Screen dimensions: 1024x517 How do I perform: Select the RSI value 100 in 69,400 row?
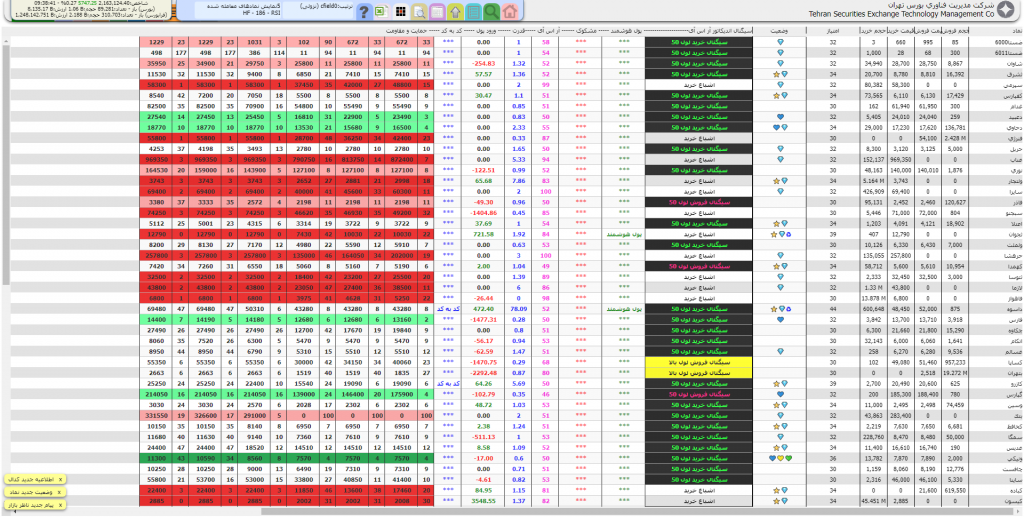[x=545, y=191]
